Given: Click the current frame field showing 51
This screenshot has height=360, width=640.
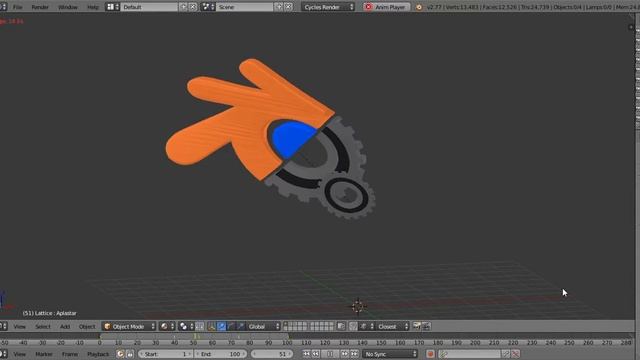Looking at the screenshot, I should 271,354.
